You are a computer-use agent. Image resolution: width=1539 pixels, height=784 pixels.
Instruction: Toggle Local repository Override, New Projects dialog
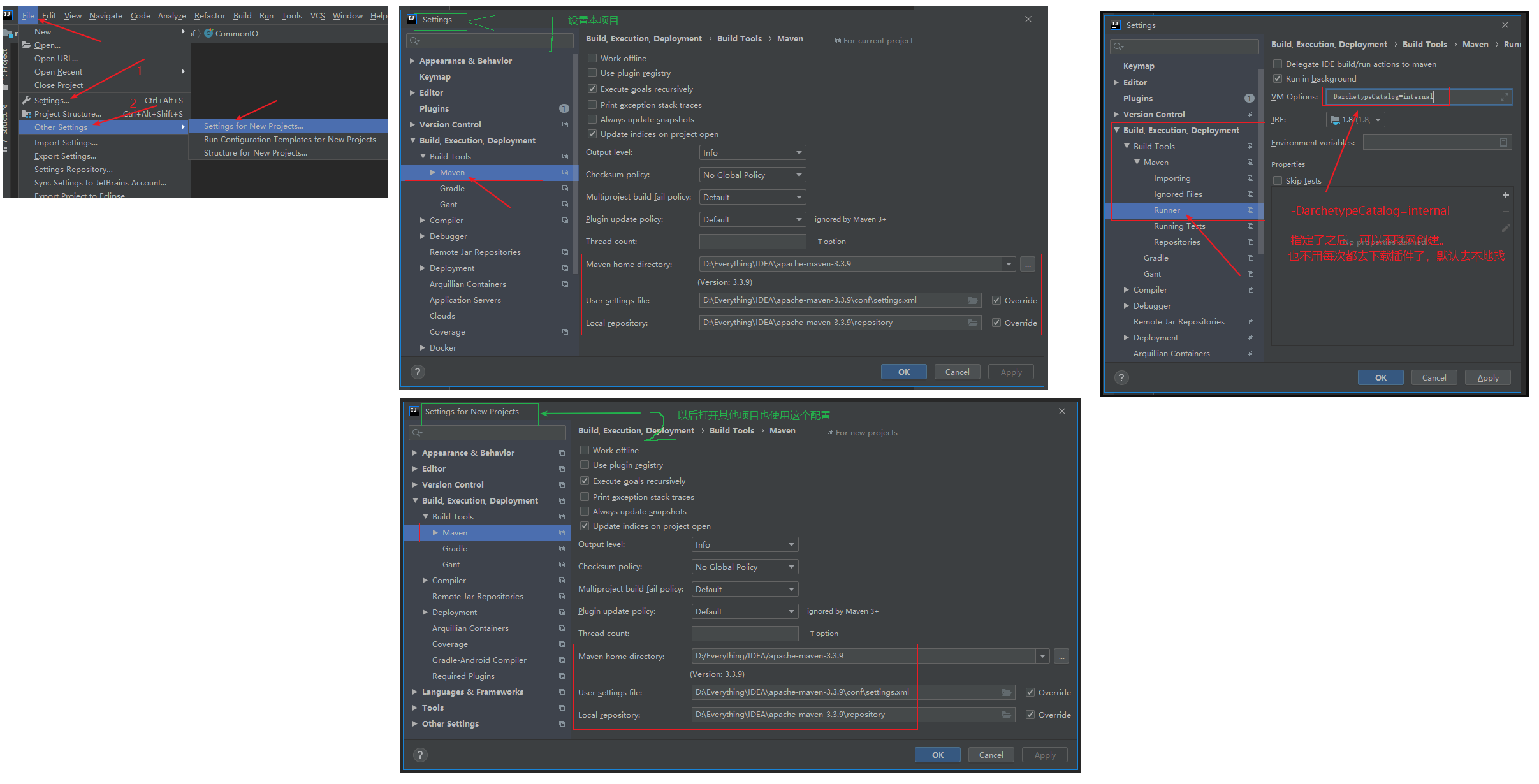tap(1030, 715)
